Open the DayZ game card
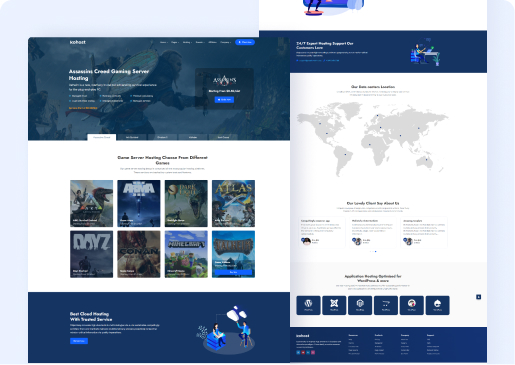Image resolution: width=515 pixels, height=365 pixels. (x=91, y=254)
